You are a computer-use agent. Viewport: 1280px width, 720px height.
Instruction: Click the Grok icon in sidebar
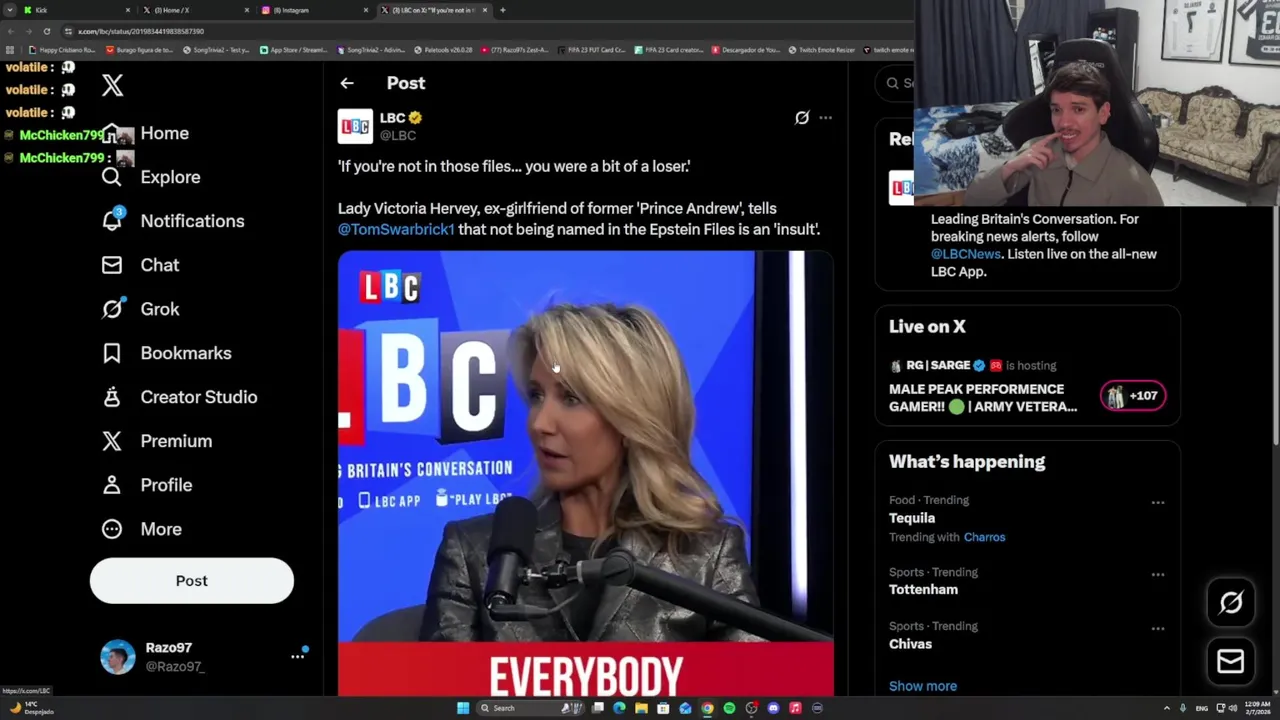pos(112,309)
